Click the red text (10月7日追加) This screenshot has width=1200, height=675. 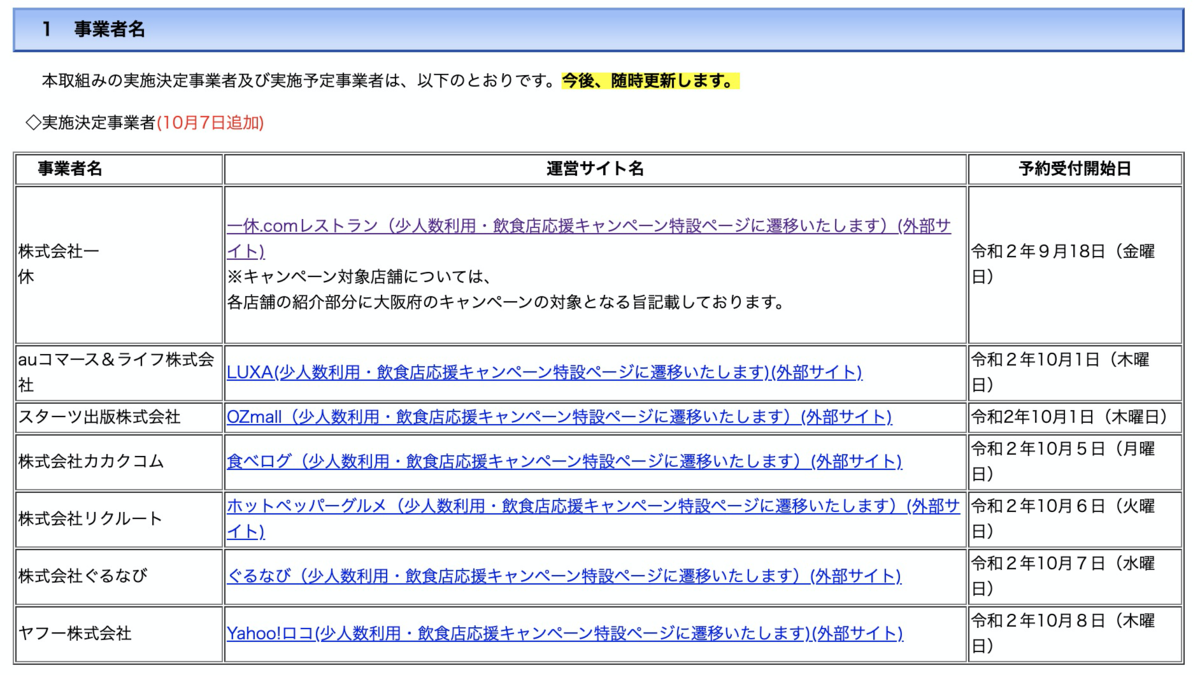coord(210,123)
